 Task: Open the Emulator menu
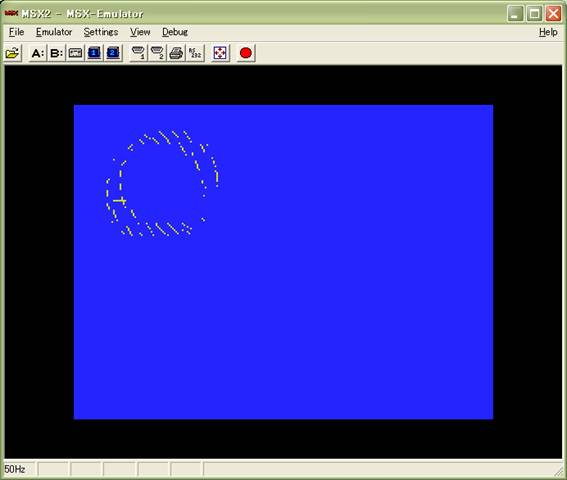[x=54, y=32]
